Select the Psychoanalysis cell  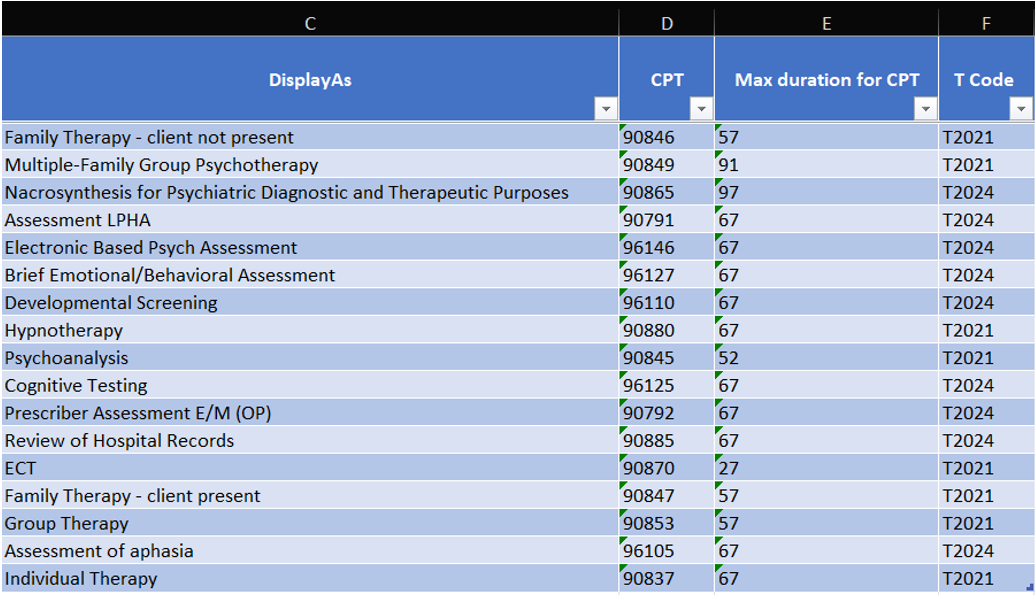pyautogui.click(x=310, y=357)
